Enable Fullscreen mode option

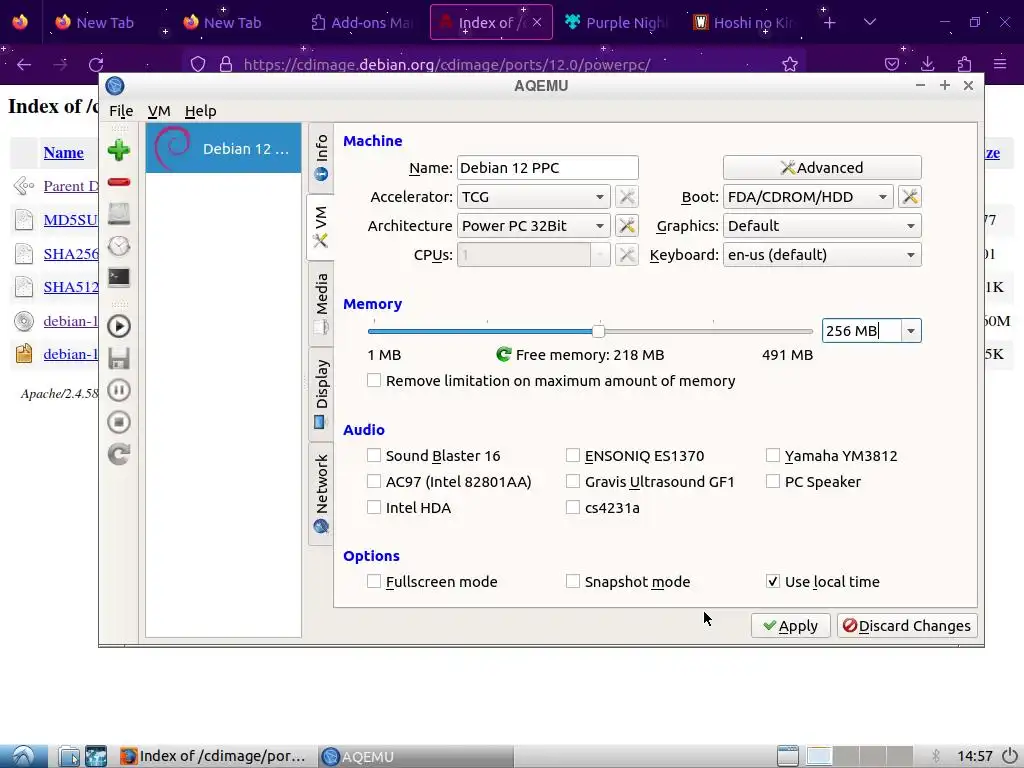click(x=374, y=581)
